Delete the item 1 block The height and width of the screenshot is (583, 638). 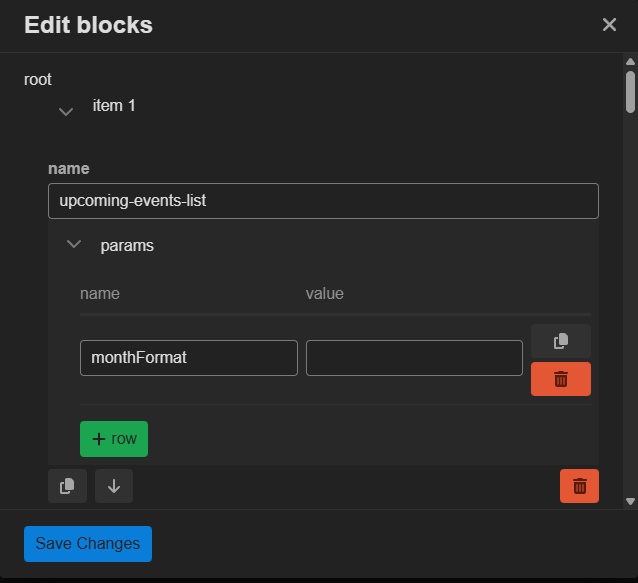pyautogui.click(x=579, y=486)
